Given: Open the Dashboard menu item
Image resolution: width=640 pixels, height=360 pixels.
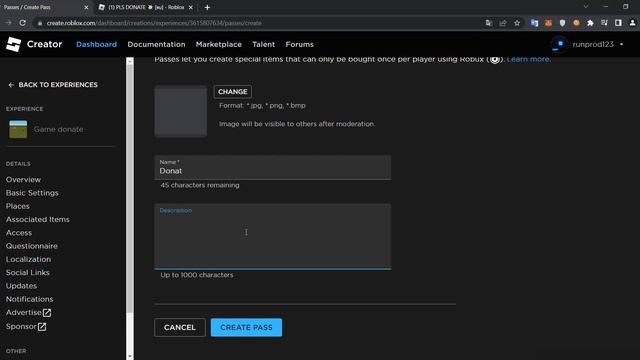Looking at the screenshot, I should pyautogui.click(x=96, y=44).
